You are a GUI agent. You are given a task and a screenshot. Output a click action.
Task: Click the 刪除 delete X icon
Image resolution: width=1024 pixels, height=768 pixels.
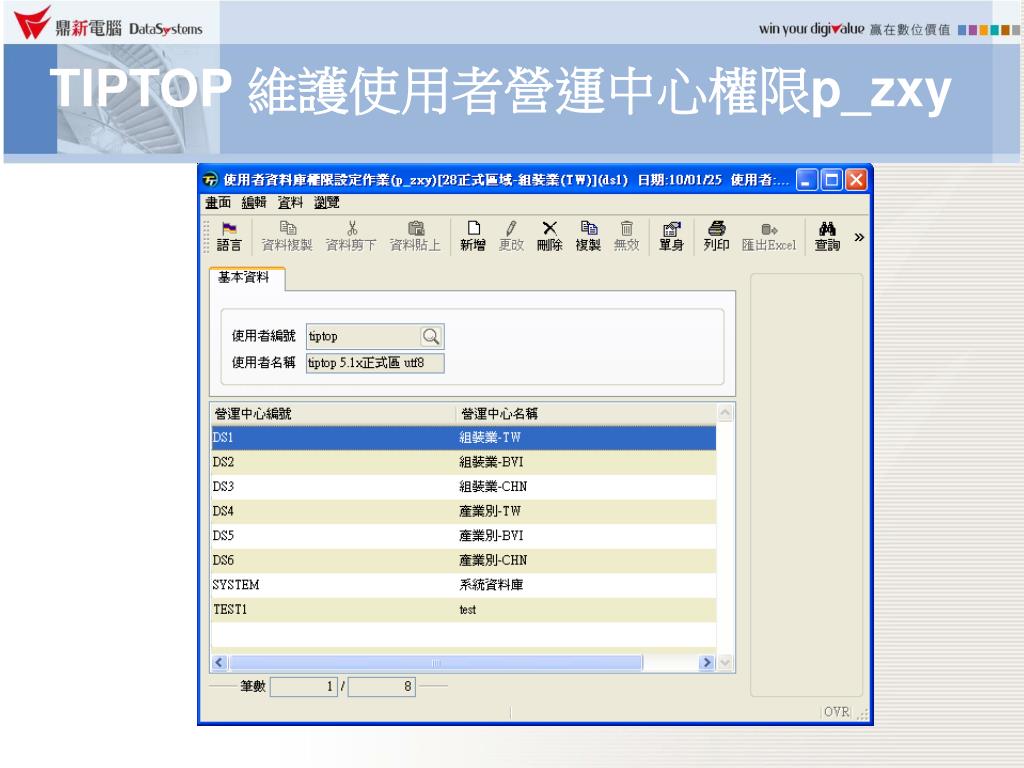click(550, 228)
